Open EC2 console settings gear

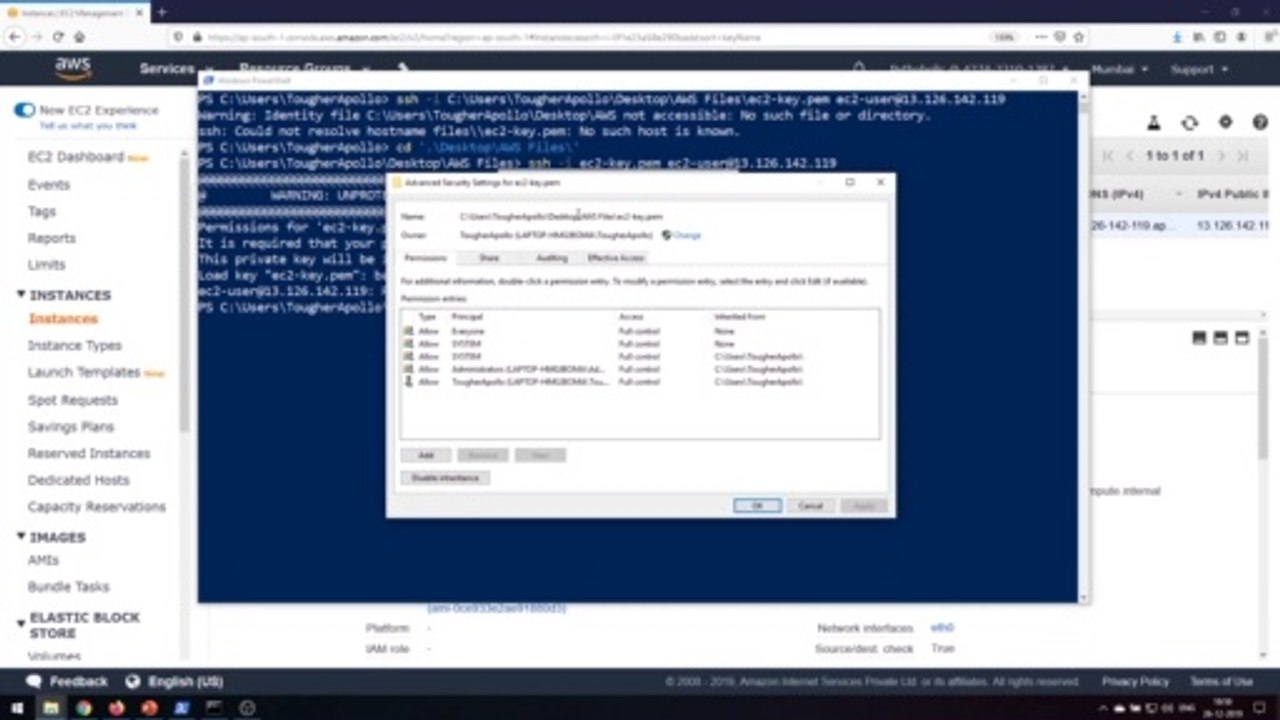1225,123
